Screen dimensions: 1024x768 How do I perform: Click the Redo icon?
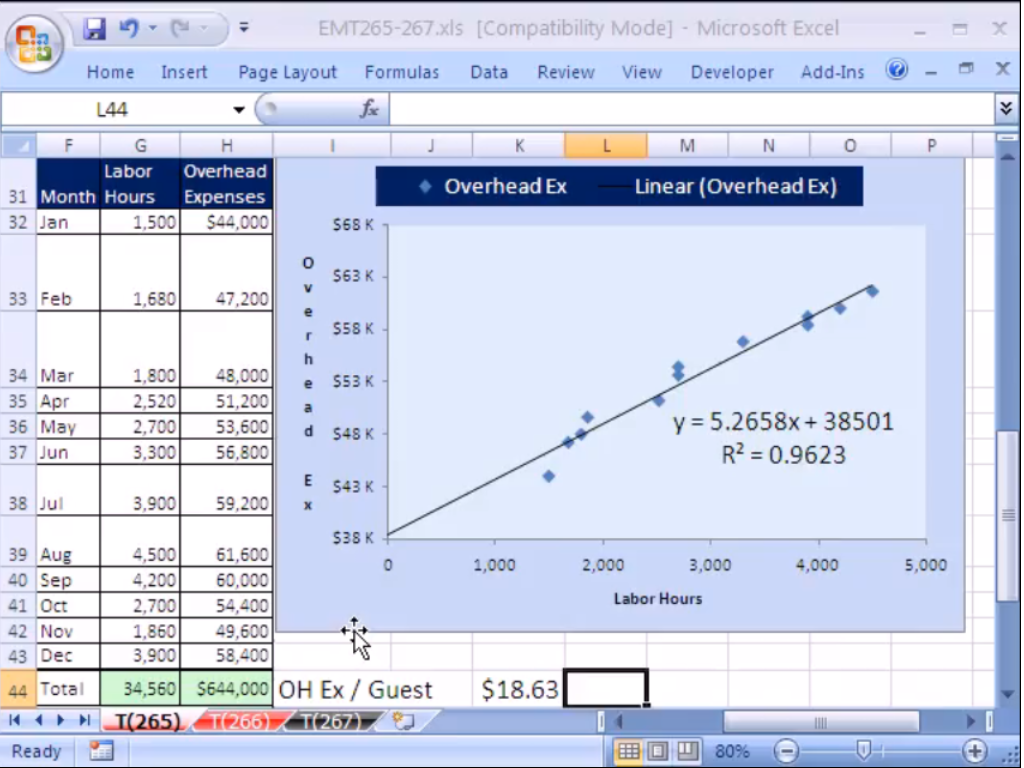point(180,28)
